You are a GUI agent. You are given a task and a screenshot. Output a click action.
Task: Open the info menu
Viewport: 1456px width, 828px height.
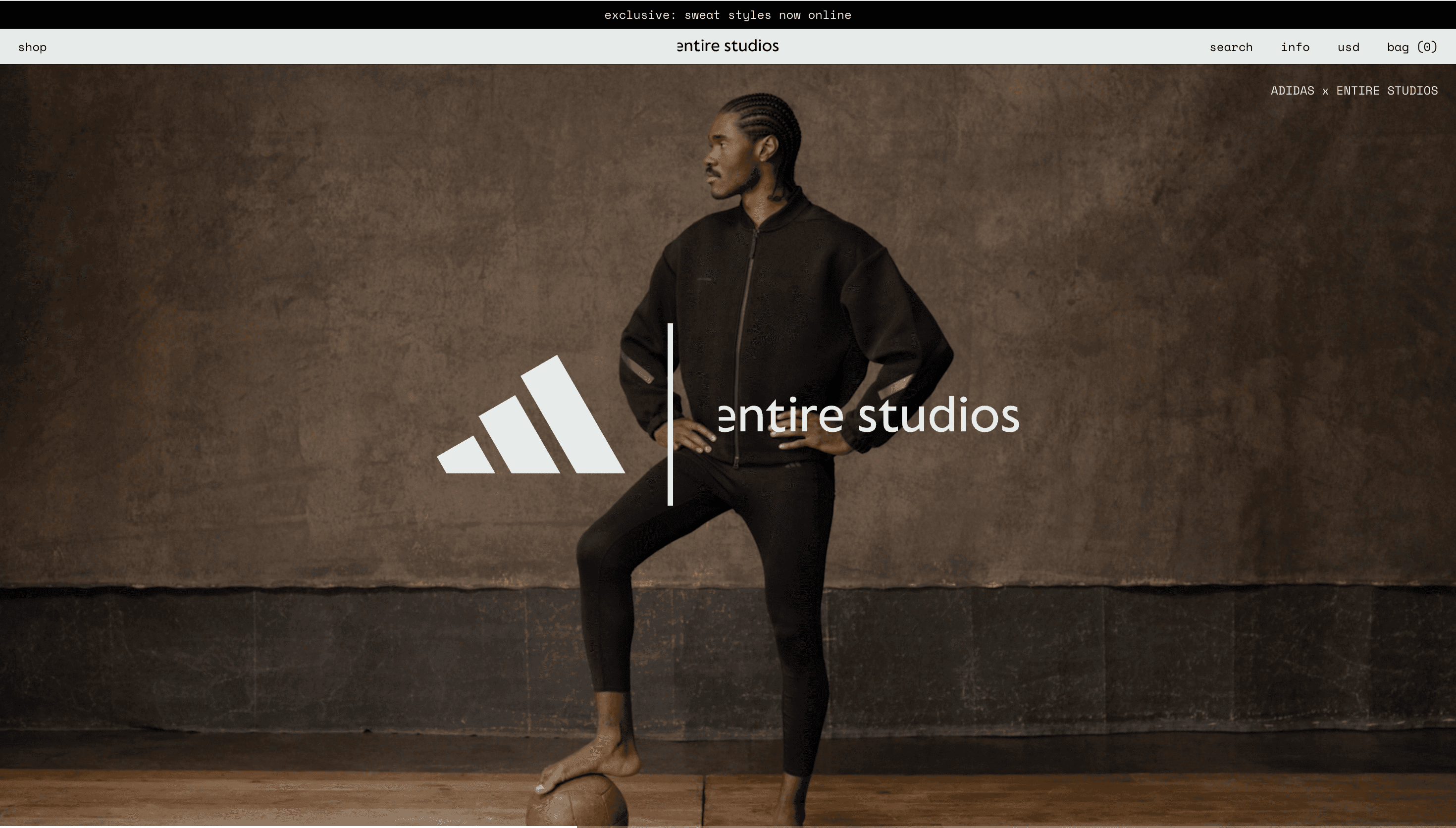click(x=1295, y=47)
